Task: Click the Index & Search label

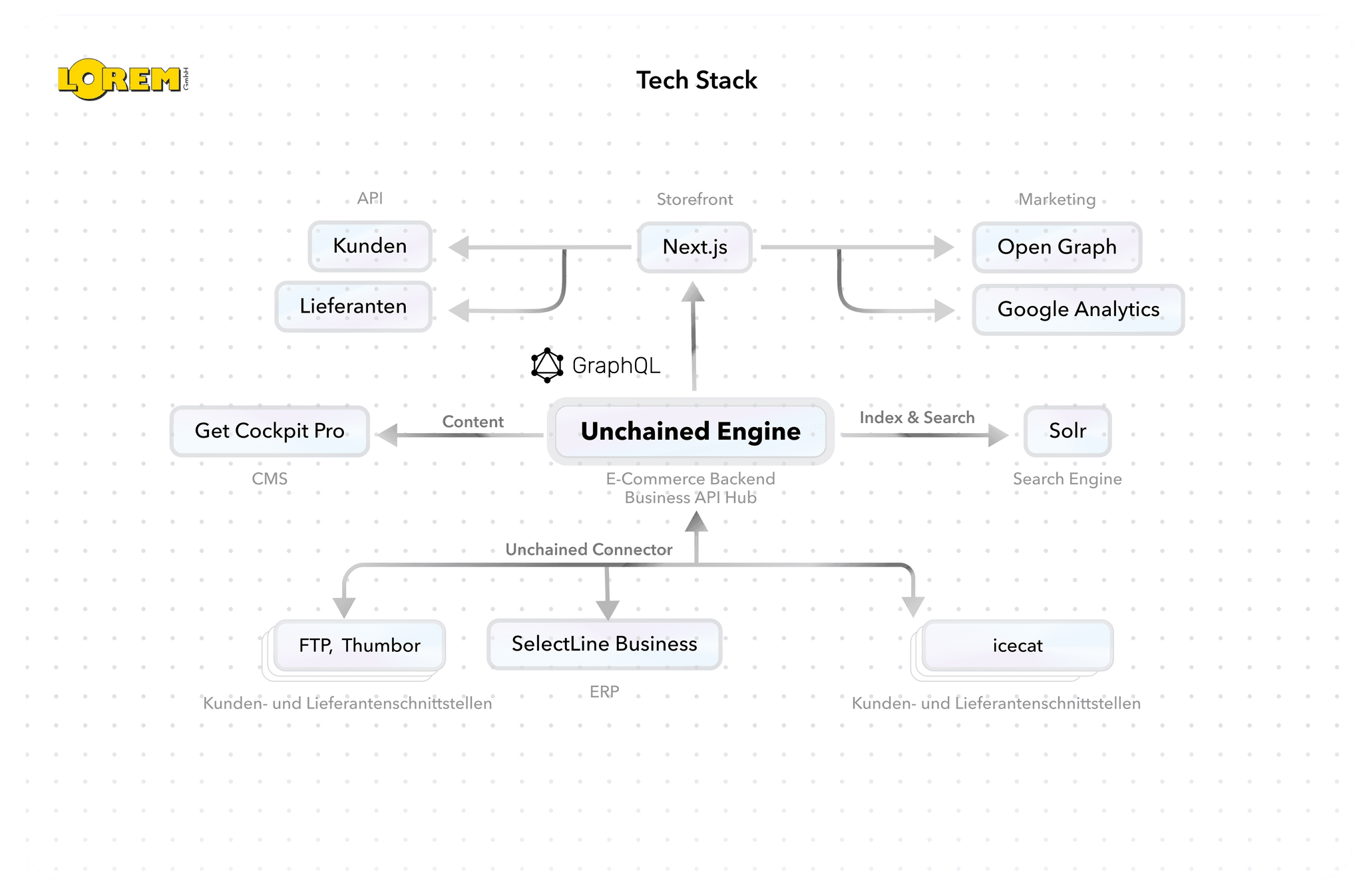Action: pyautogui.click(x=917, y=418)
